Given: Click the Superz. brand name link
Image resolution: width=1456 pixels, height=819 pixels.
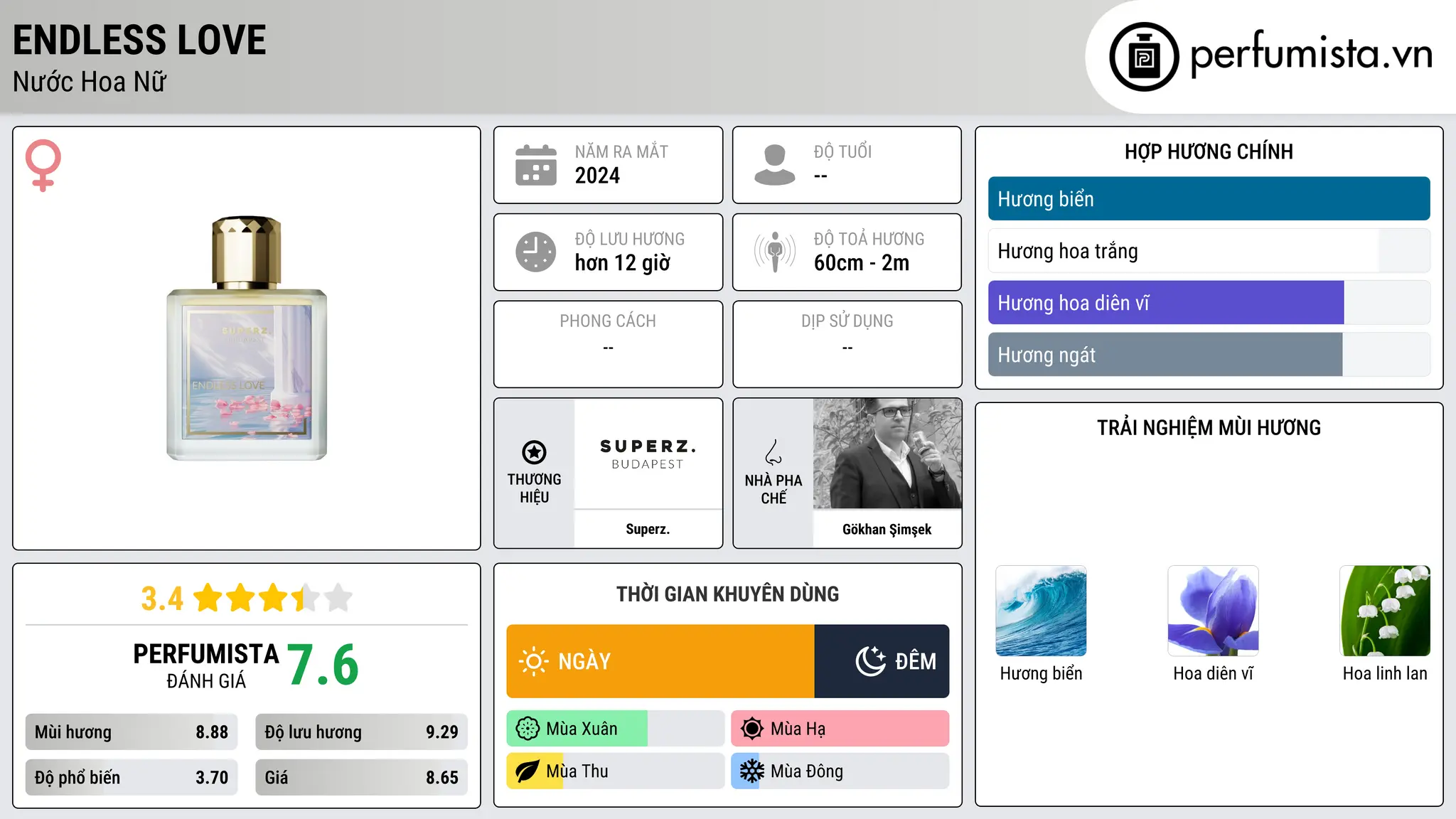Looking at the screenshot, I should click(648, 529).
